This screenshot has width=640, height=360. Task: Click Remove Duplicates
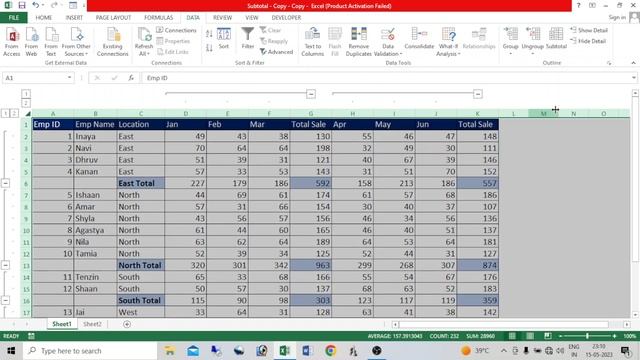pyautogui.click(x=359, y=42)
